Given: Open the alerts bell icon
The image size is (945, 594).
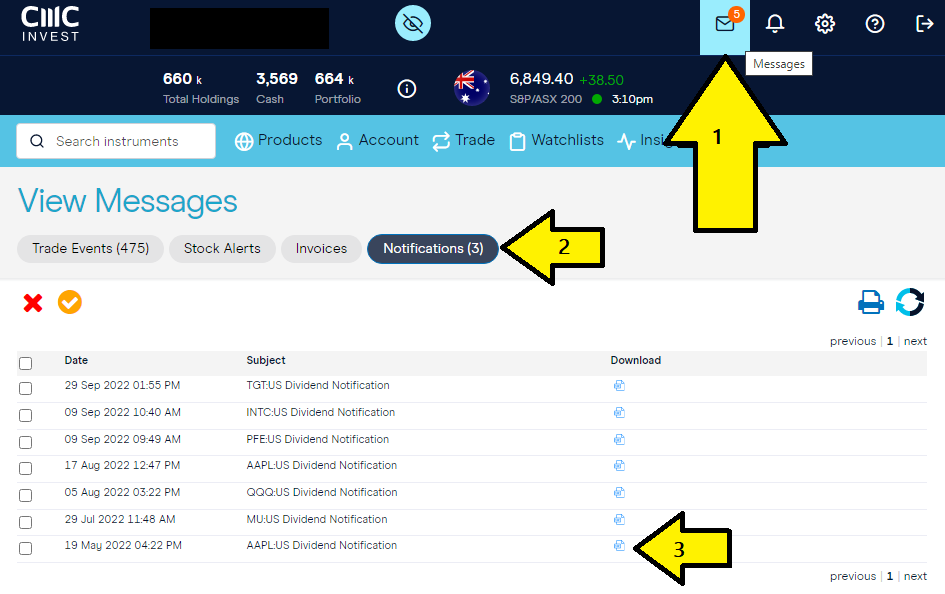Looking at the screenshot, I should coord(775,24).
